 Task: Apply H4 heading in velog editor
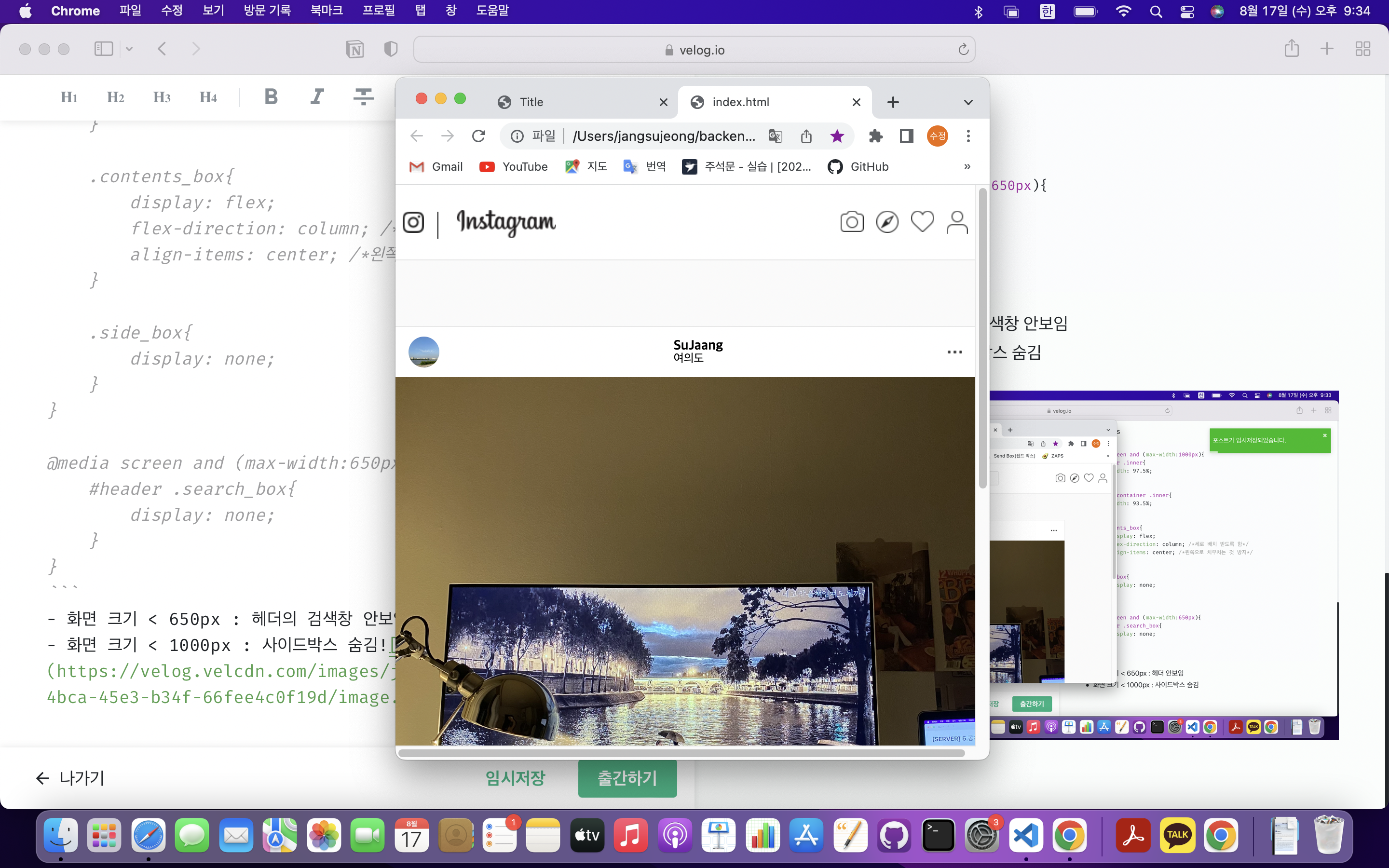(x=208, y=97)
